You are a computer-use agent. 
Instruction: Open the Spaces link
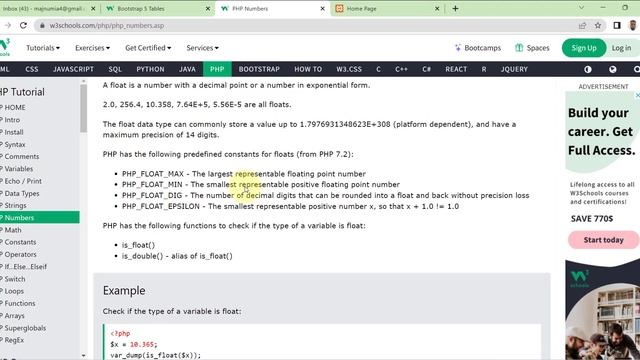point(532,48)
